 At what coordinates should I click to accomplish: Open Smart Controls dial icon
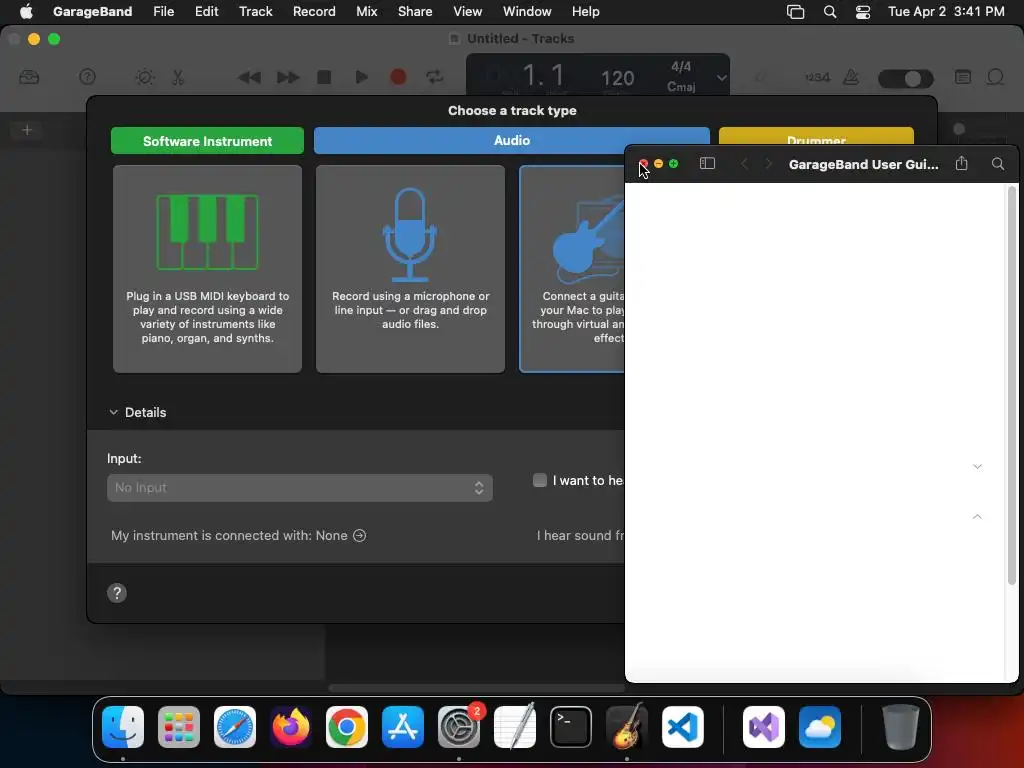[144, 78]
